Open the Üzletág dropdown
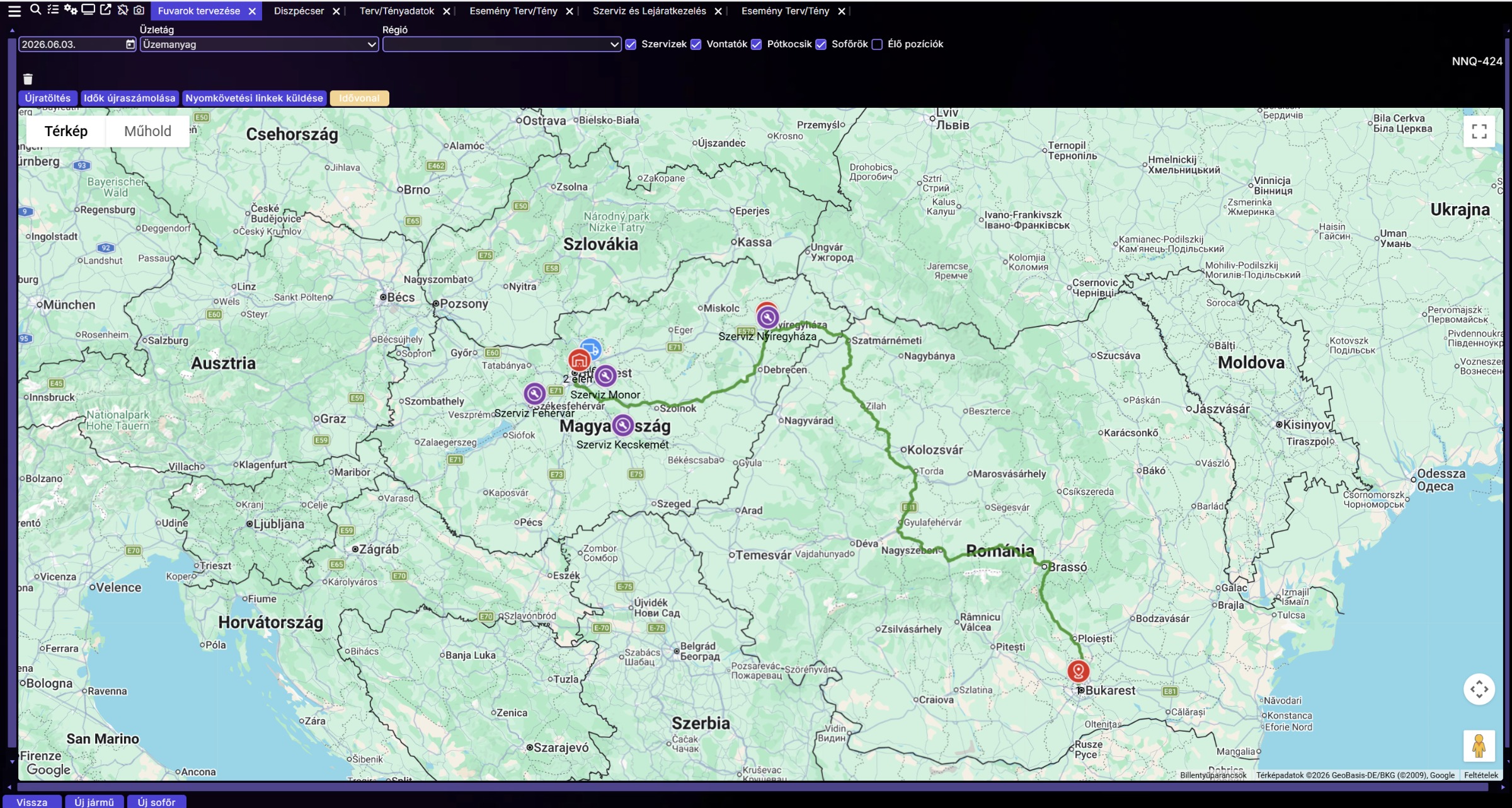This screenshot has width=1512, height=808. click(259, 44)
